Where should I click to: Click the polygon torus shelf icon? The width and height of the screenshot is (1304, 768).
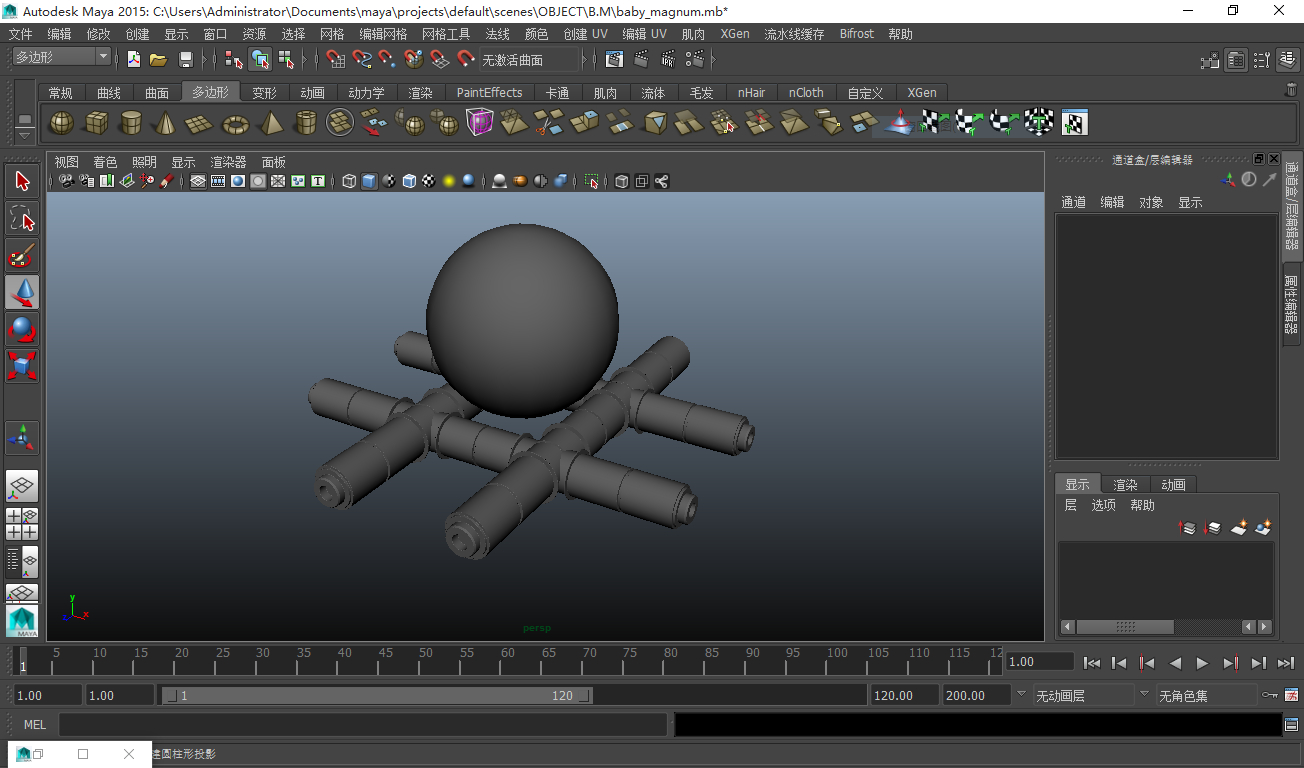point(235,123)
